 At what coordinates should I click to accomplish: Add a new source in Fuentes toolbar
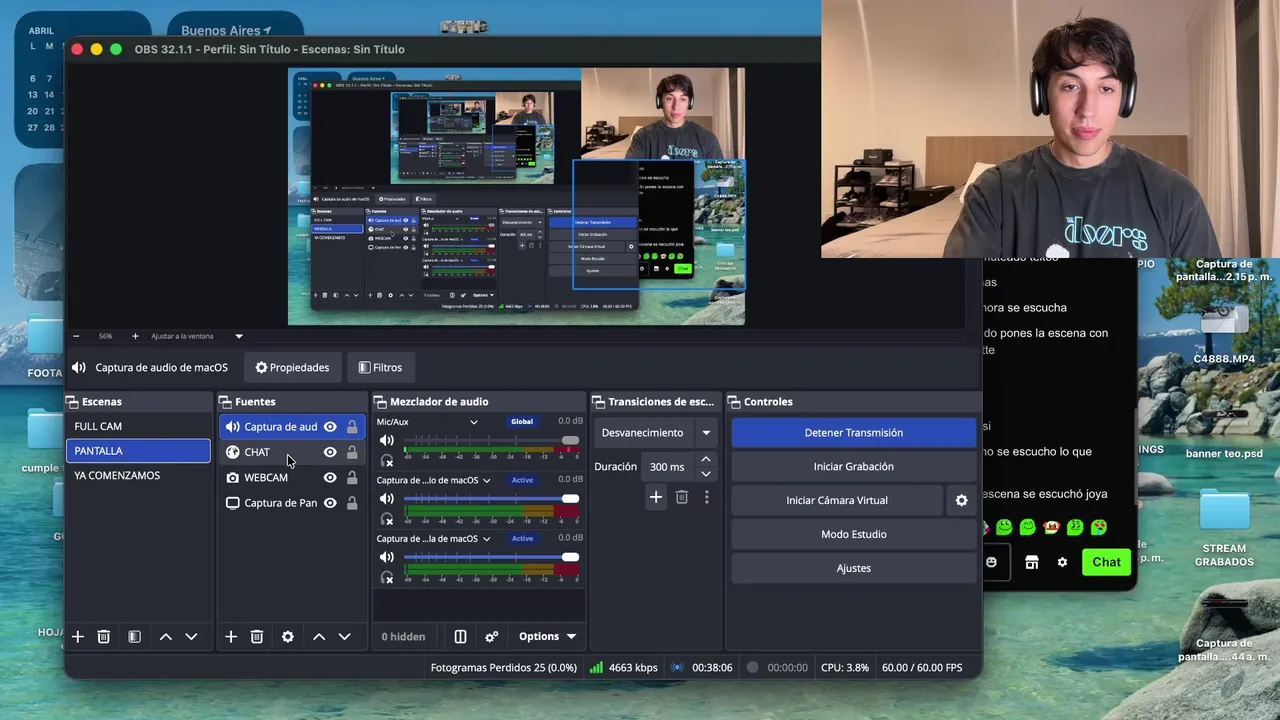tap(231, 636)
